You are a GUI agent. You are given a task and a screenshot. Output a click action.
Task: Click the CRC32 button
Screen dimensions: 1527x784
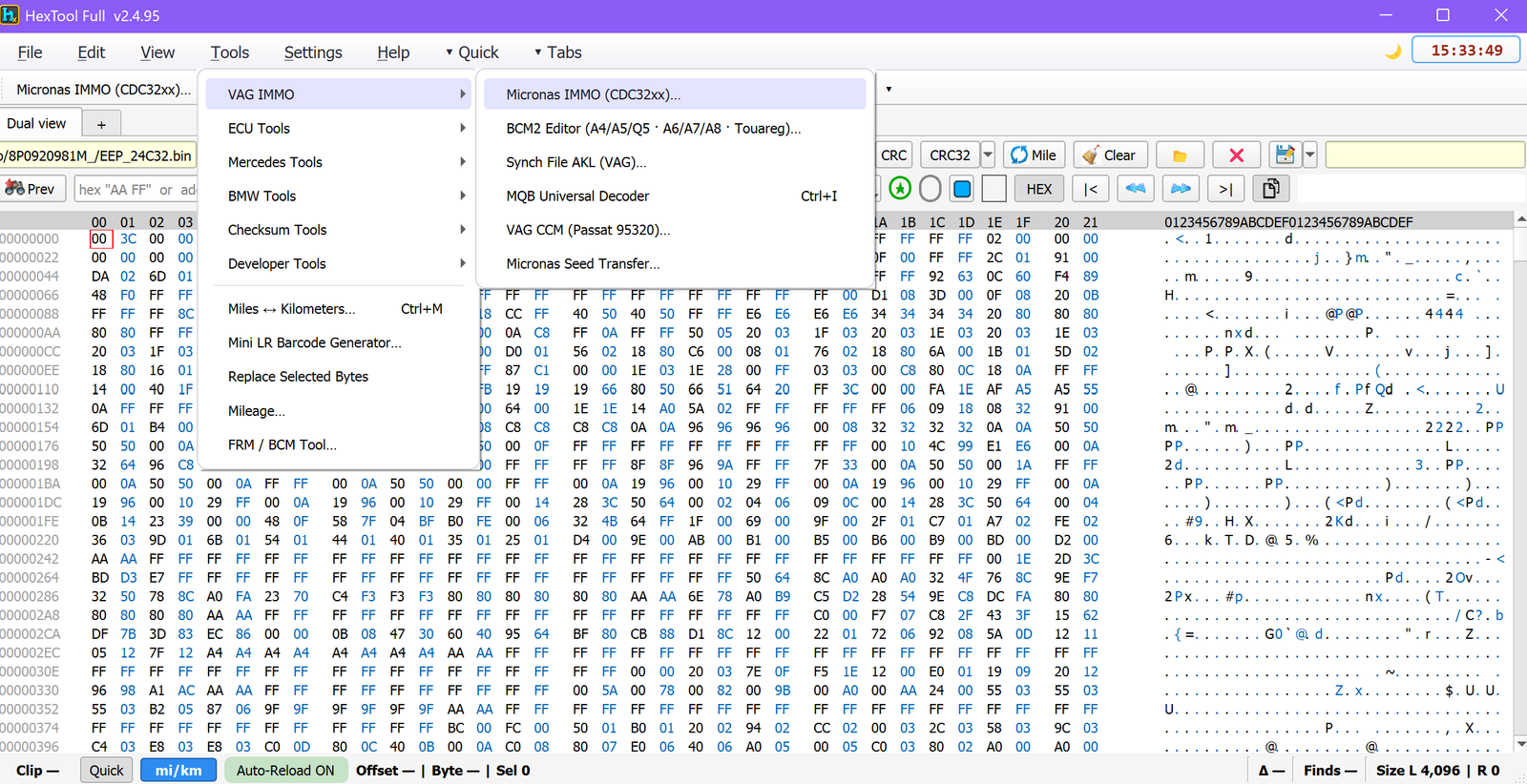[x=951, y=155]
